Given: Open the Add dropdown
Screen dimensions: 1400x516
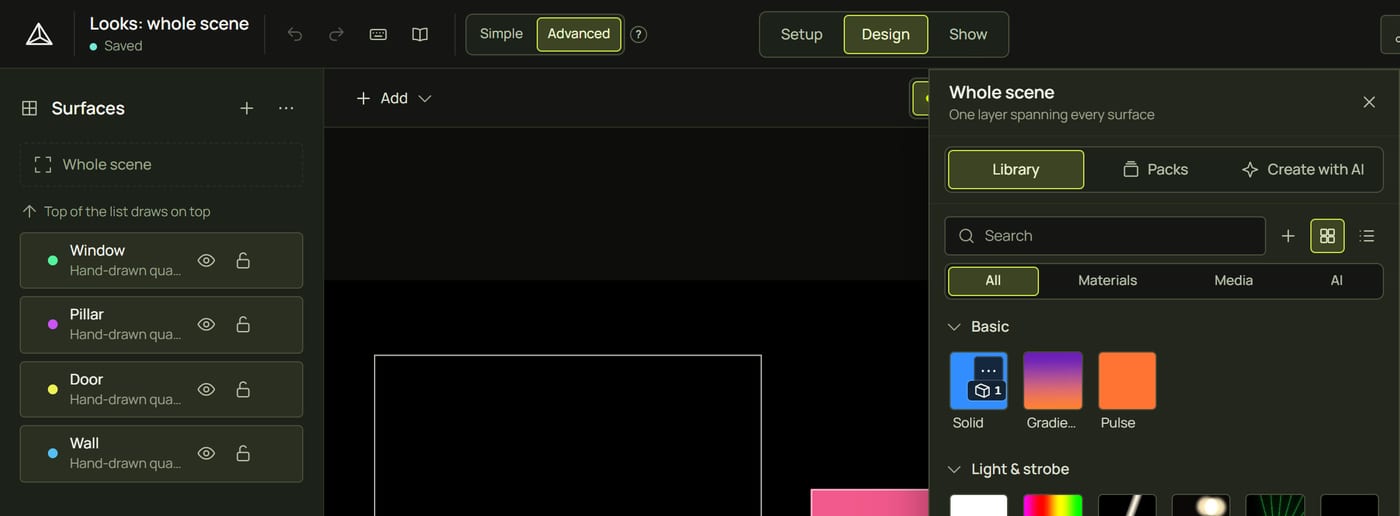Looking at the screenshot, I should [x=394, y=98].
